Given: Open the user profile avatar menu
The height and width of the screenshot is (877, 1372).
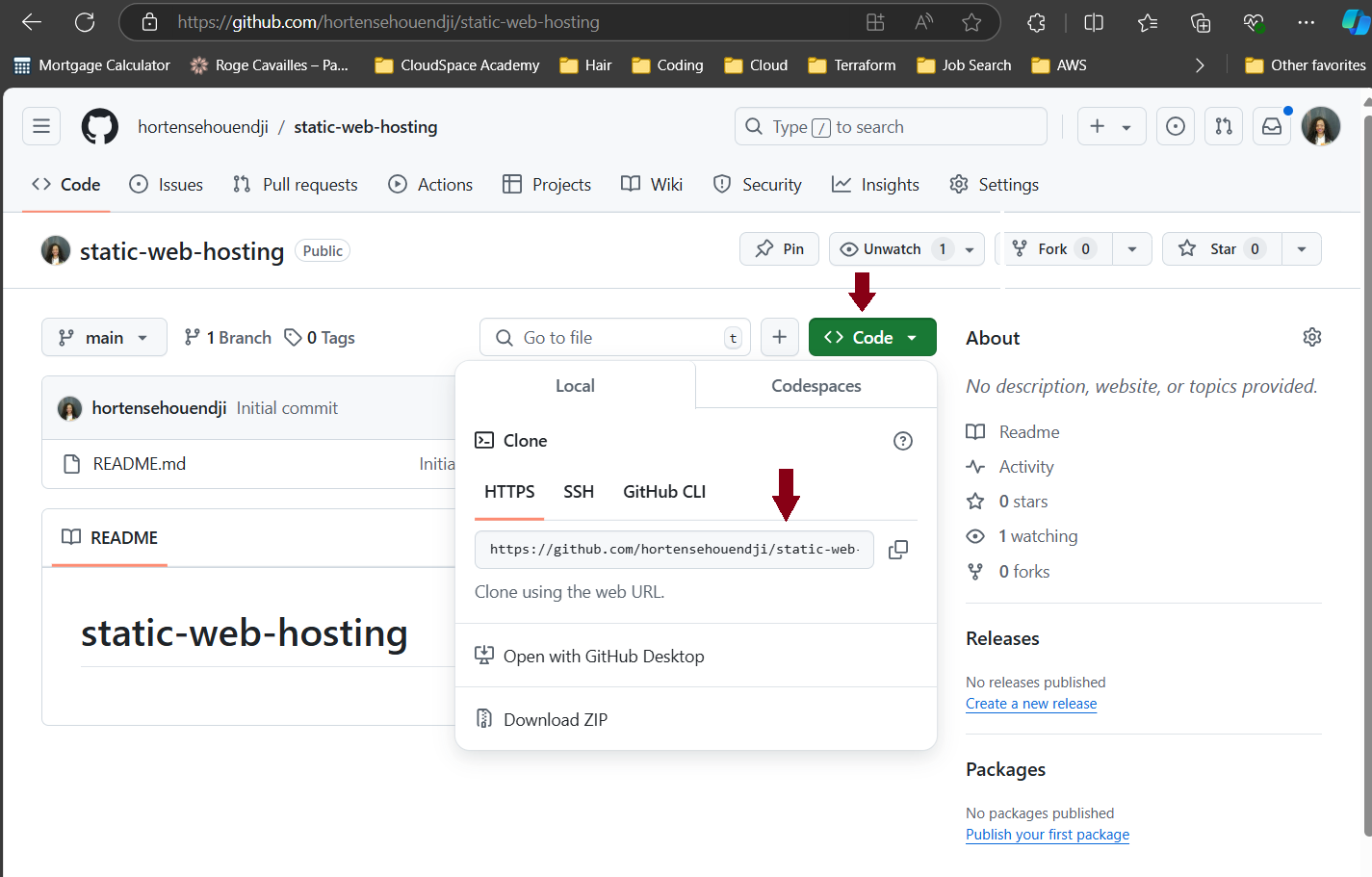Looking at the screenshot, I should pyautogui.click(x=1321, y=126).
